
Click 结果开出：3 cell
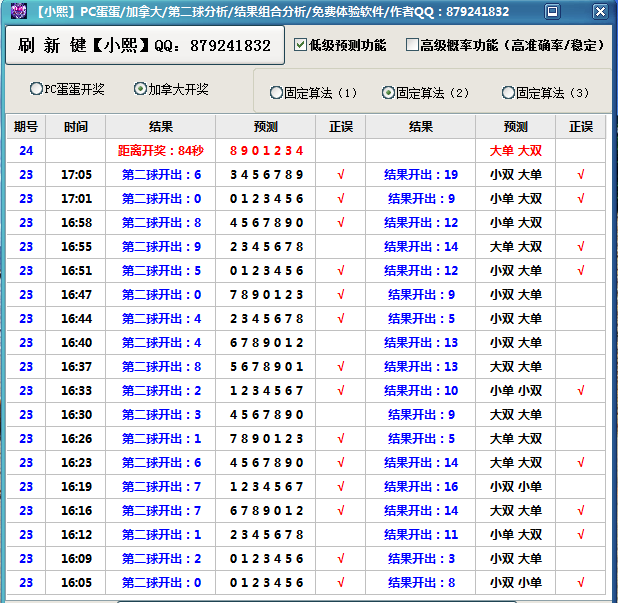421,559
